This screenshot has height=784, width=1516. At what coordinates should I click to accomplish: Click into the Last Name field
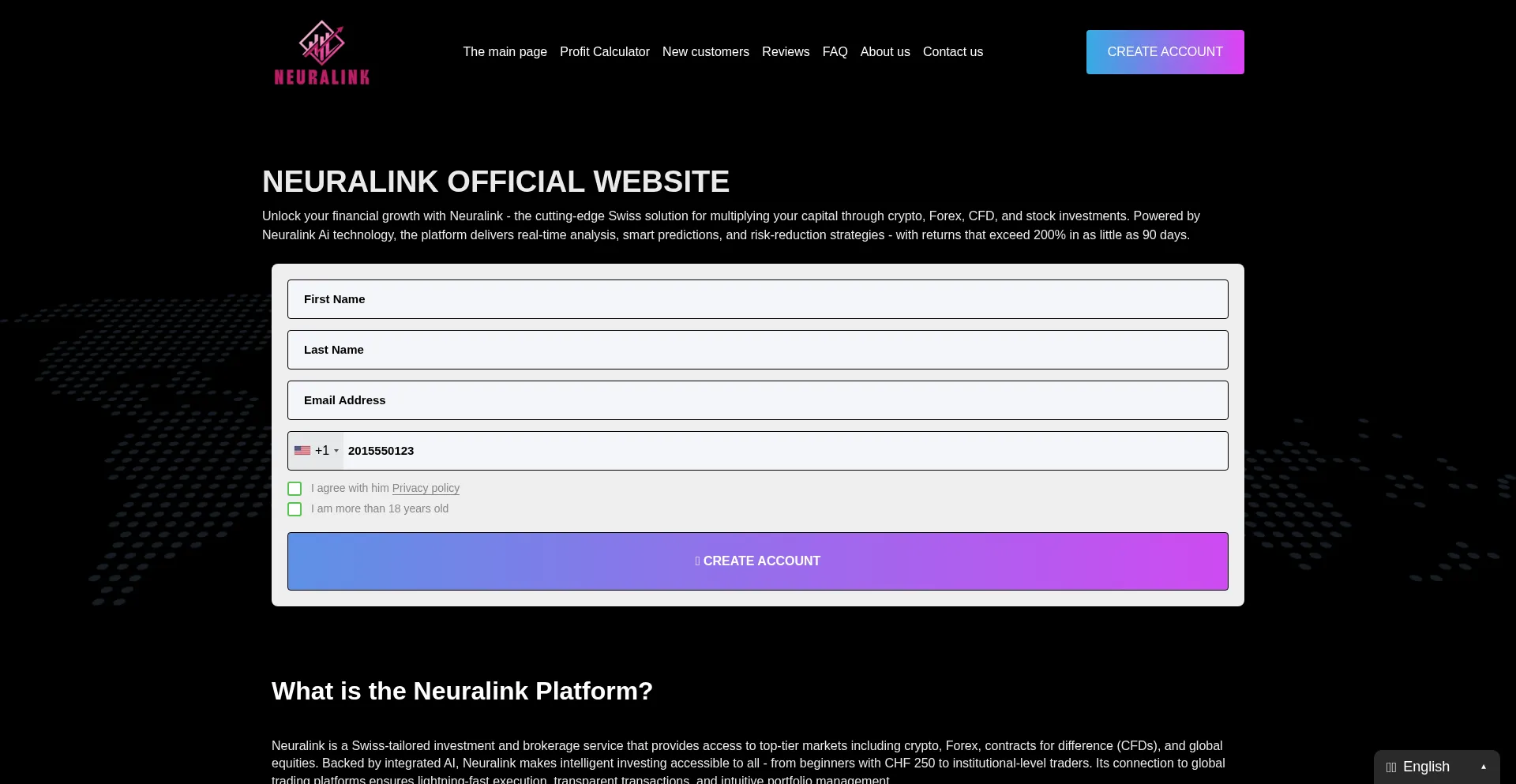(758, 350)
